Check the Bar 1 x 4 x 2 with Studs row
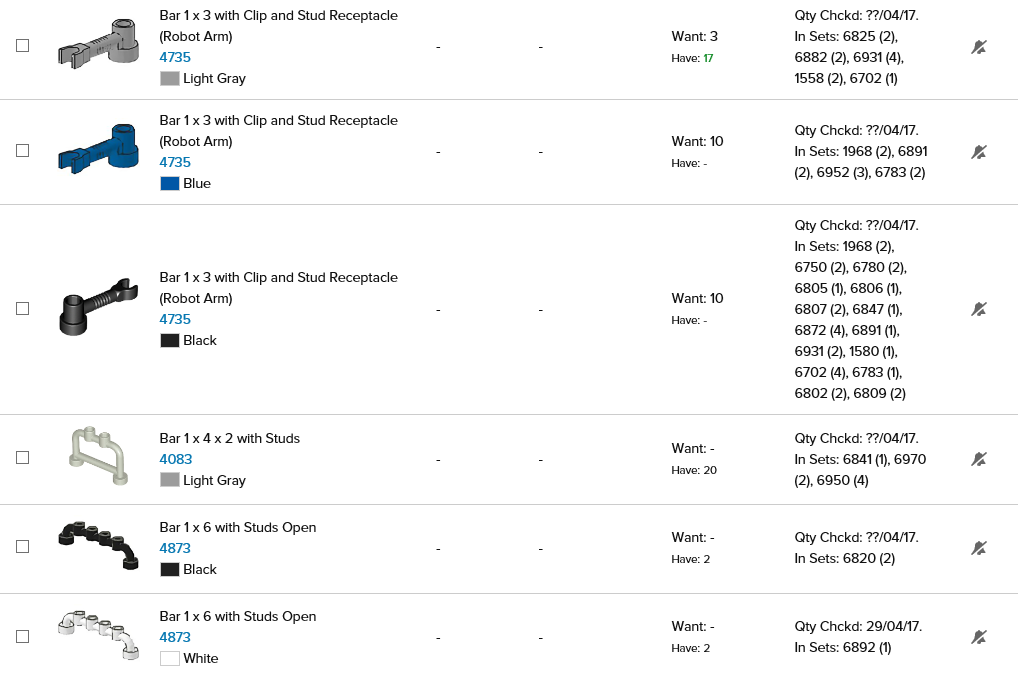Screen dimensions: 1018x677 pyautogui.click(x=23, y=458)
